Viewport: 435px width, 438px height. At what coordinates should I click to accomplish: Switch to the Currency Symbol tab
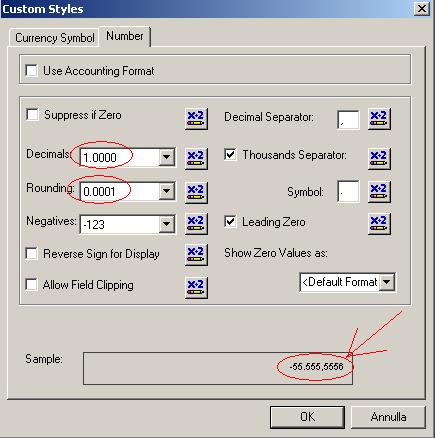click(55, 38)
